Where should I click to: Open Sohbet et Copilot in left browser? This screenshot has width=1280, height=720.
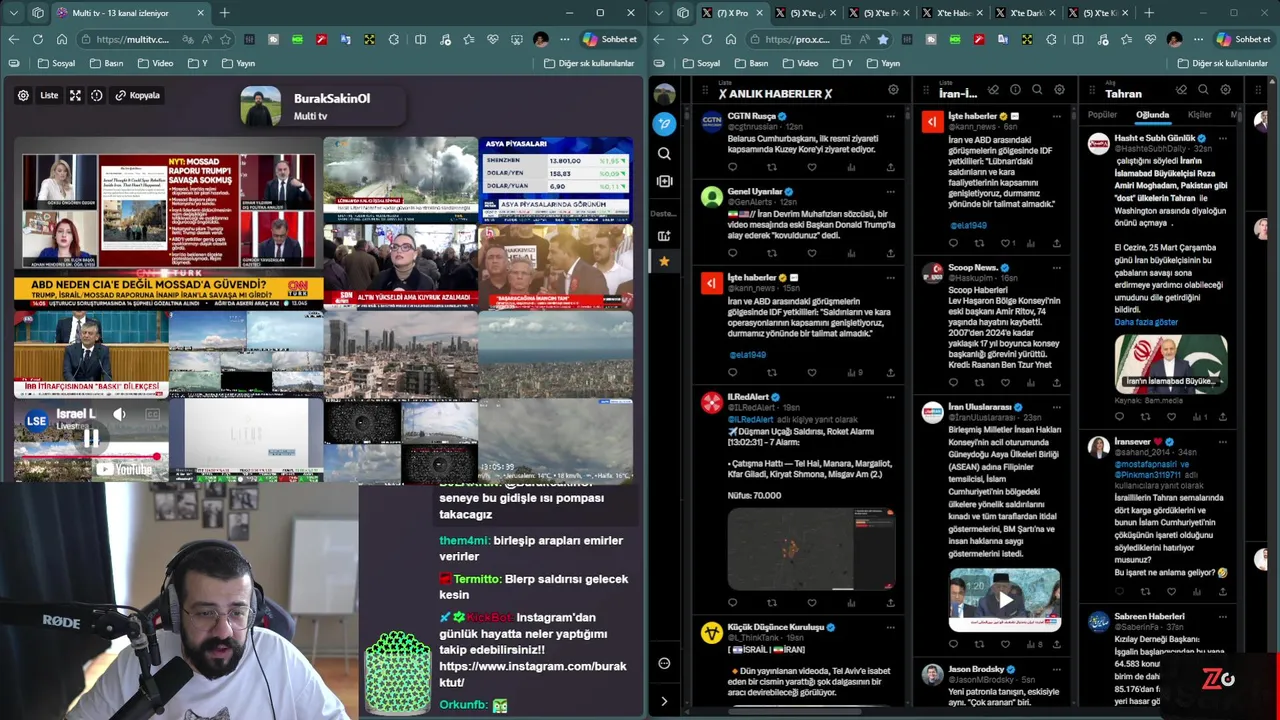click(x=610, y=39)
